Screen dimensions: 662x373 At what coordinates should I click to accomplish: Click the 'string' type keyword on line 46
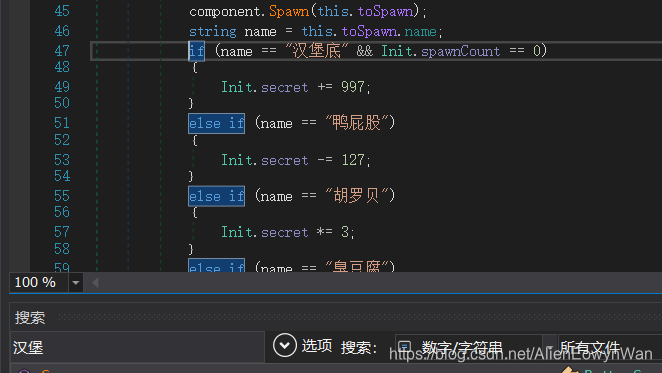click(x=212, y=31)
